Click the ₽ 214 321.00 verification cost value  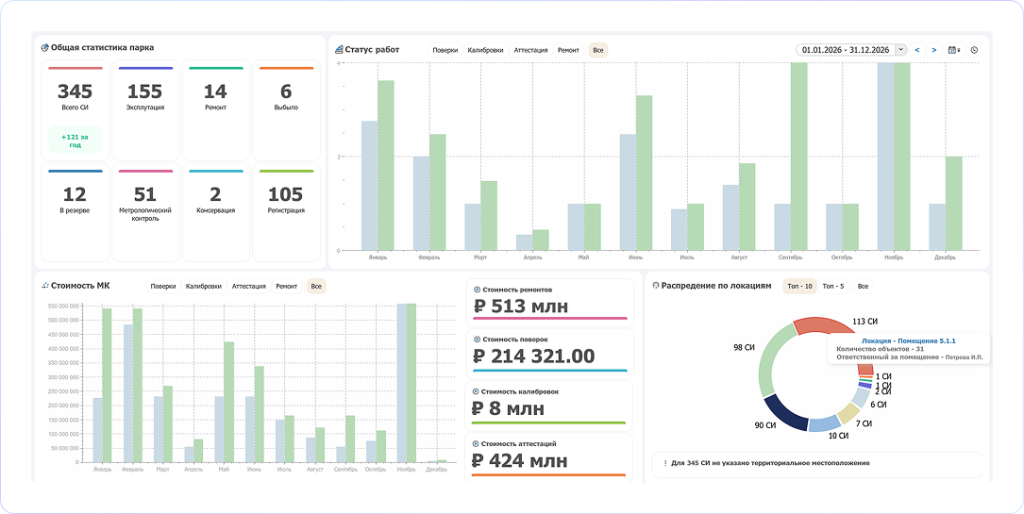[534, 356]
